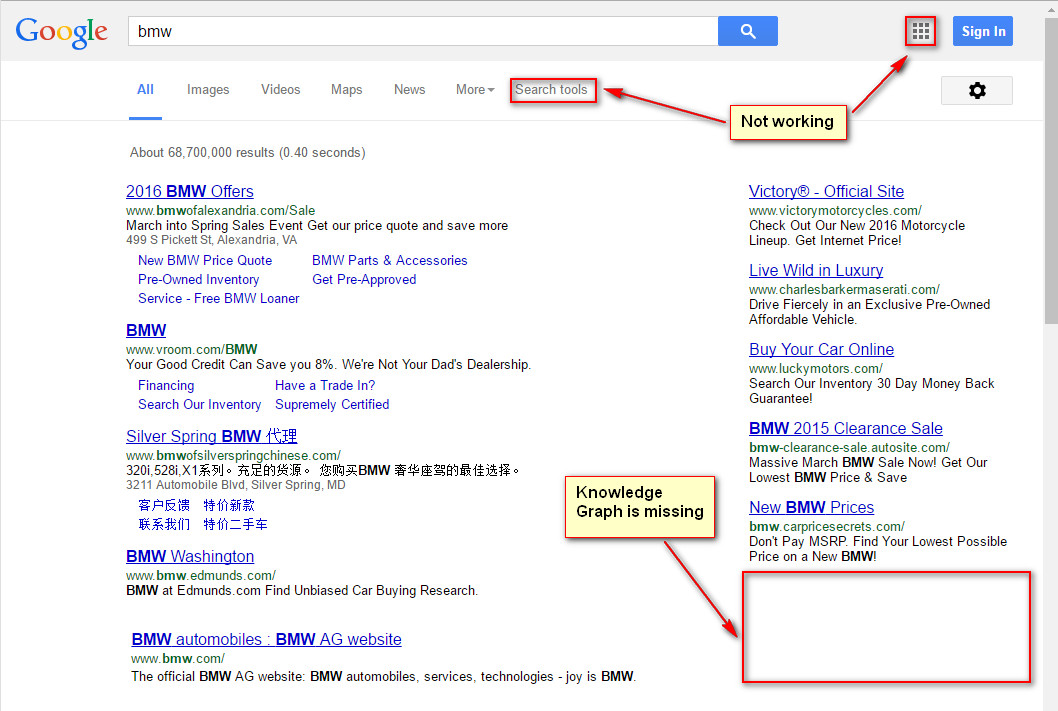1058x711 pixels.
Task: Click the www.bmwofalexandria.com/Sale URL text
Action: [x=221, y=210]
